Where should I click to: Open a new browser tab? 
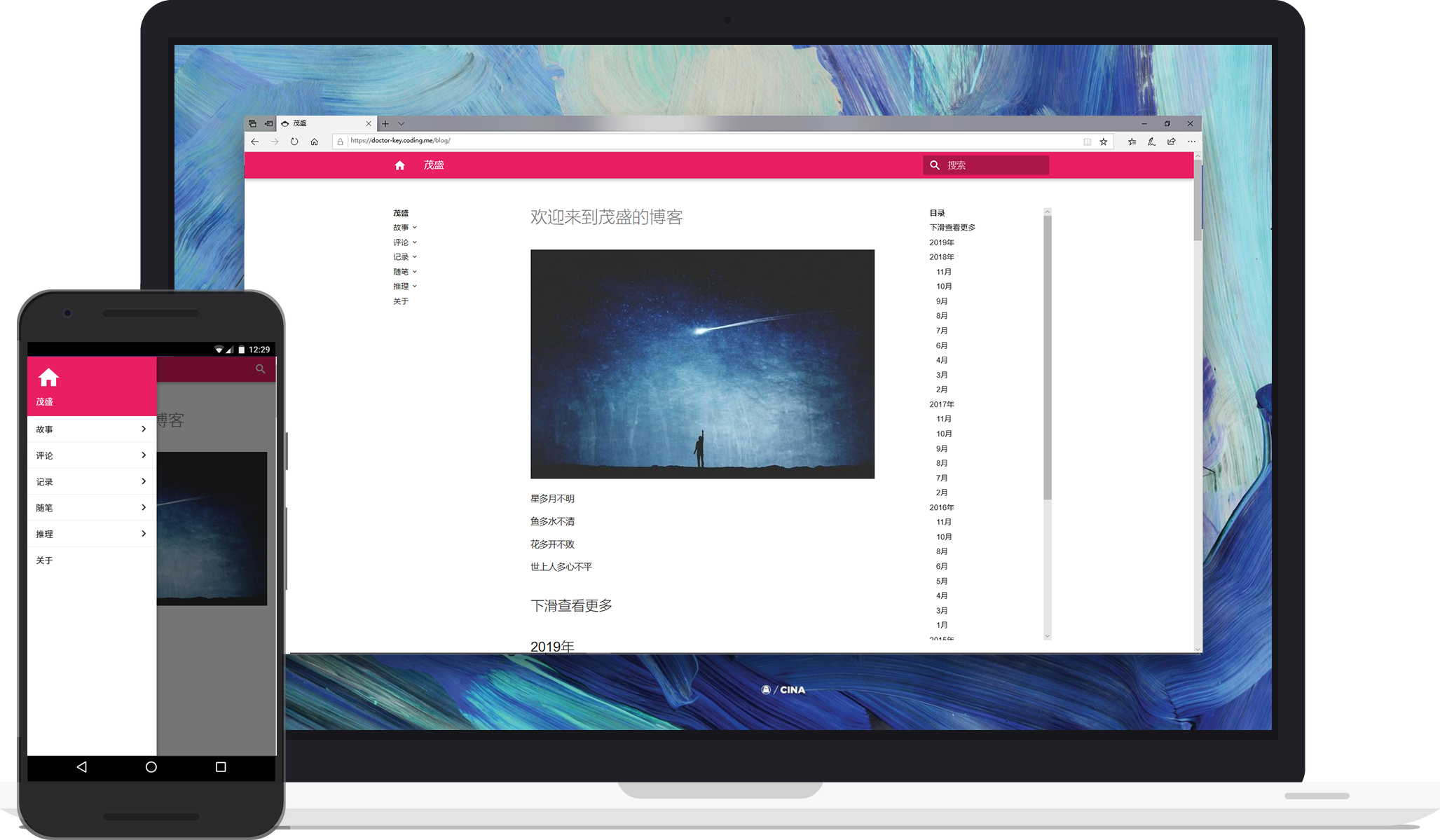(x=385, y=124)
